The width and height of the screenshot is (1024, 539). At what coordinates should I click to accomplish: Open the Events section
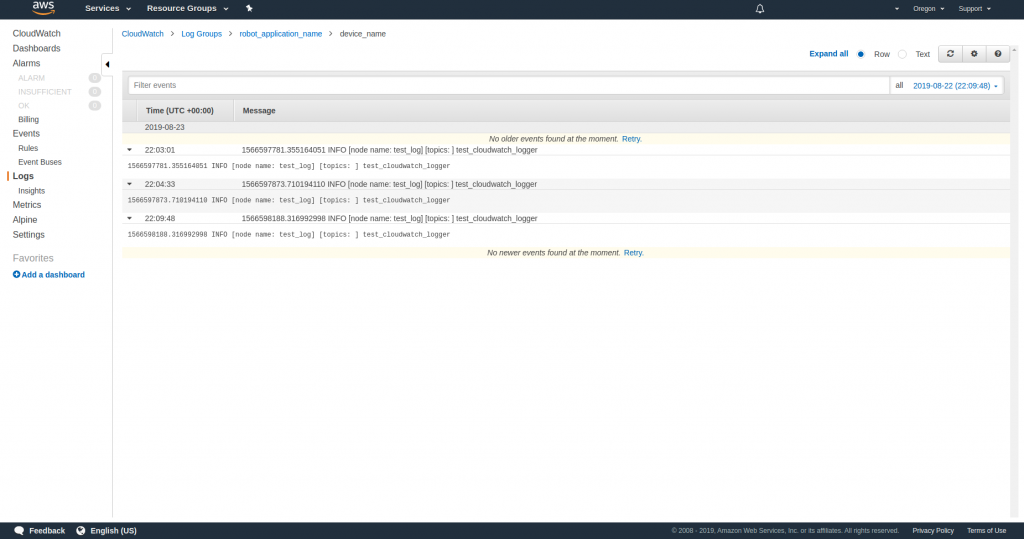pos(26,133)
